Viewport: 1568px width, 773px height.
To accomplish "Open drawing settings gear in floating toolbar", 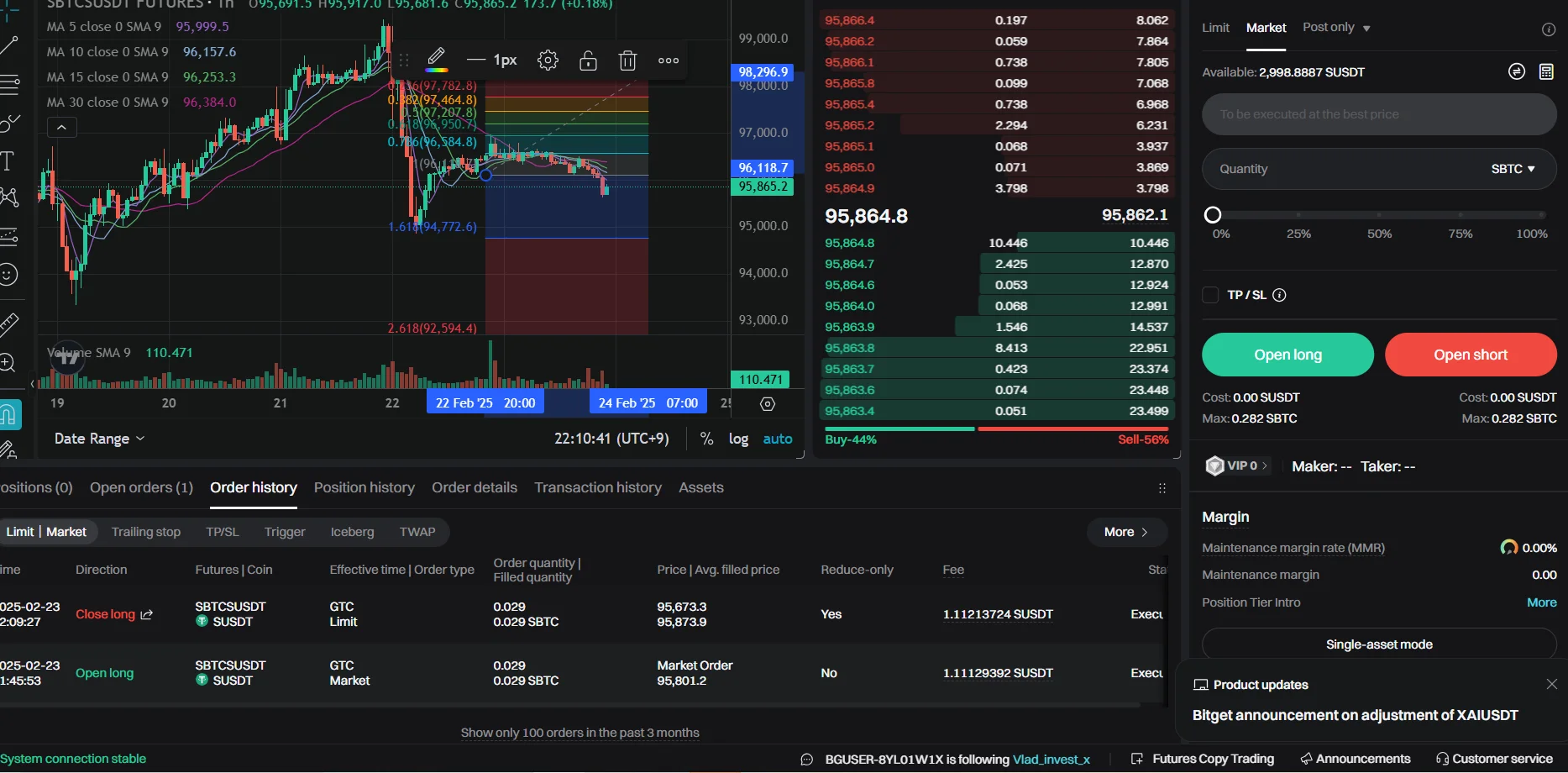I will pyautogui.click(x=548, y=60).
